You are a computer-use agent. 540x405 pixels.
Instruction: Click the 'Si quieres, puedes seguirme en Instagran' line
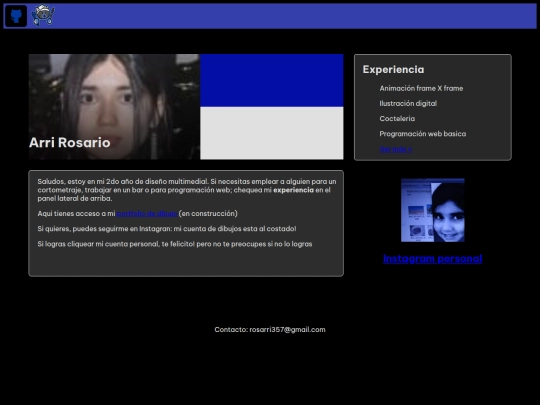point(167,229)
